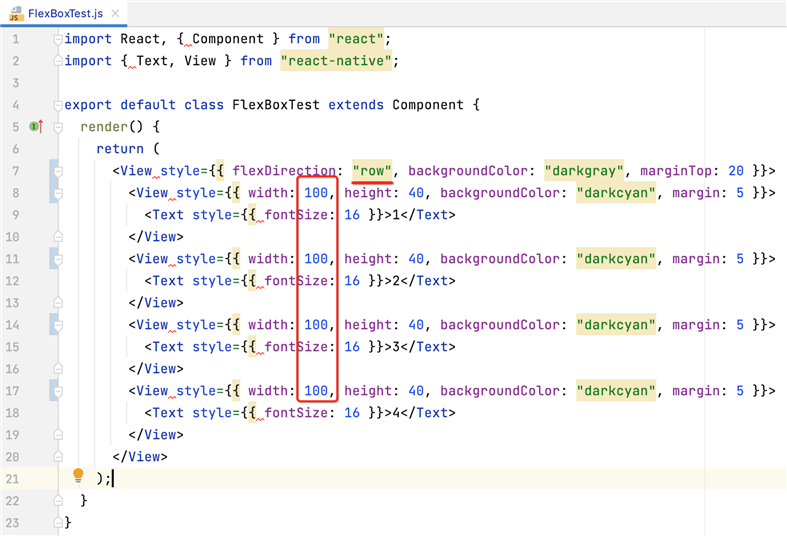Image resolution: width=787 pixels, height=536 pixels.
Task: Click width value 100 on line 17
Action: coord(316,390)
